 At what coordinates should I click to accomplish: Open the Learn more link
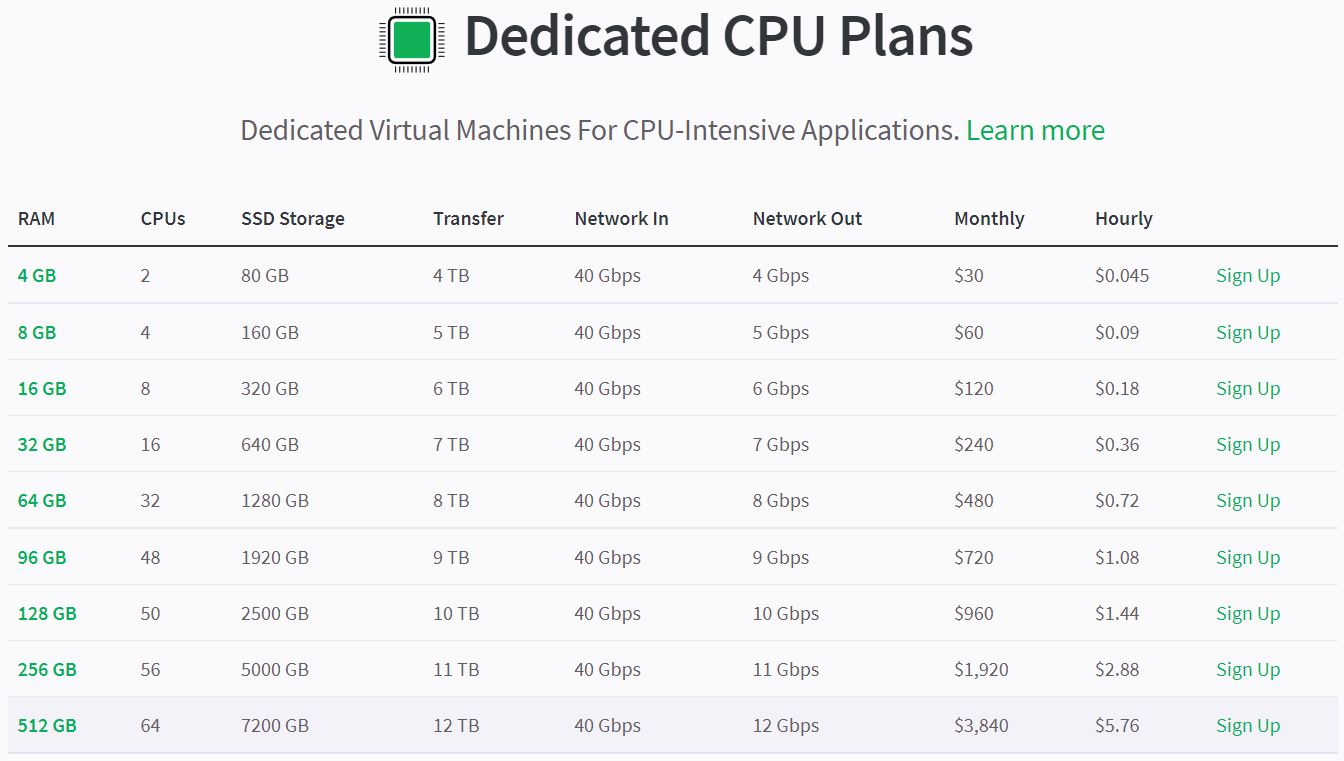pyautogui.click(x=1036, y=131)
